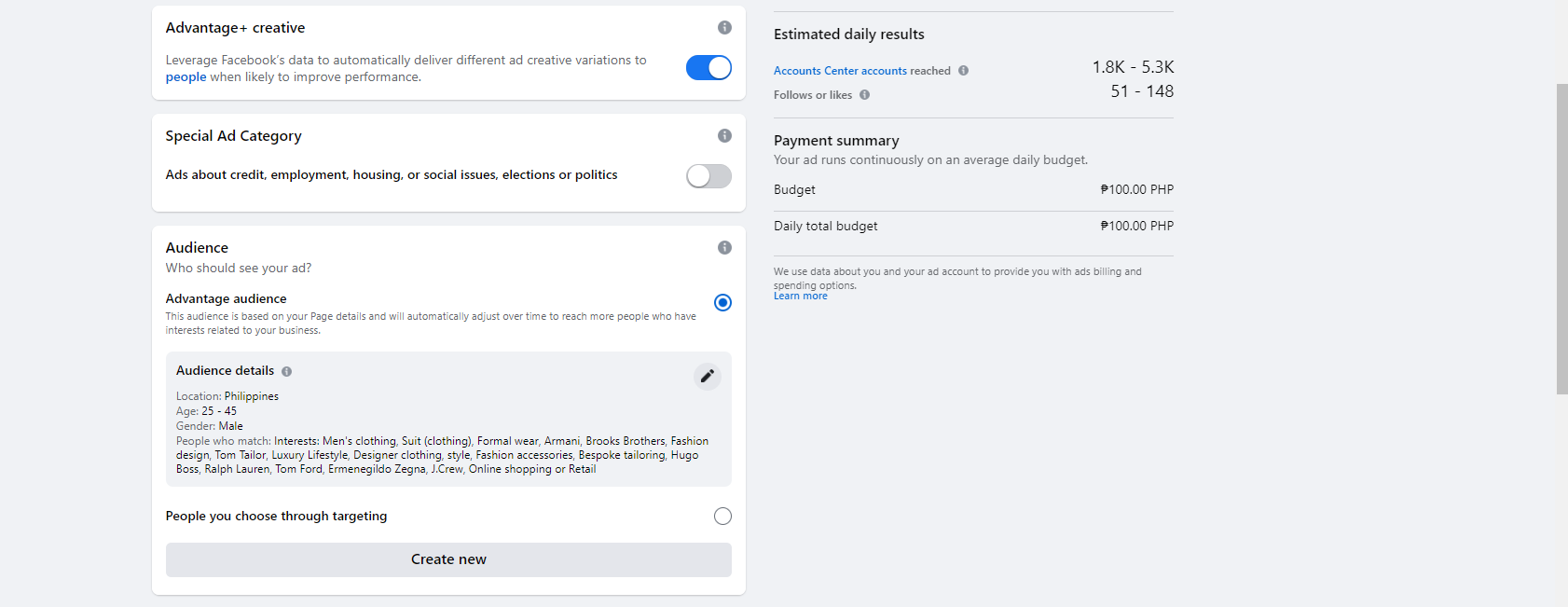
Task: Select People you choose through targeting
Action: (x=722, y=517)
